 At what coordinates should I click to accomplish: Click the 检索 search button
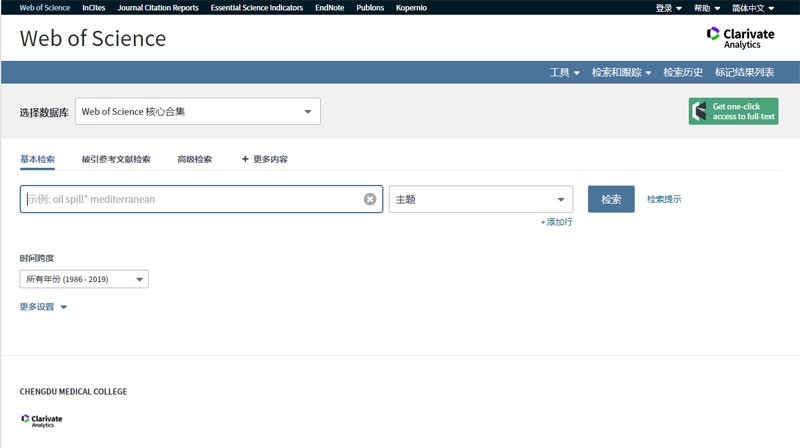(x=611, y=199)
